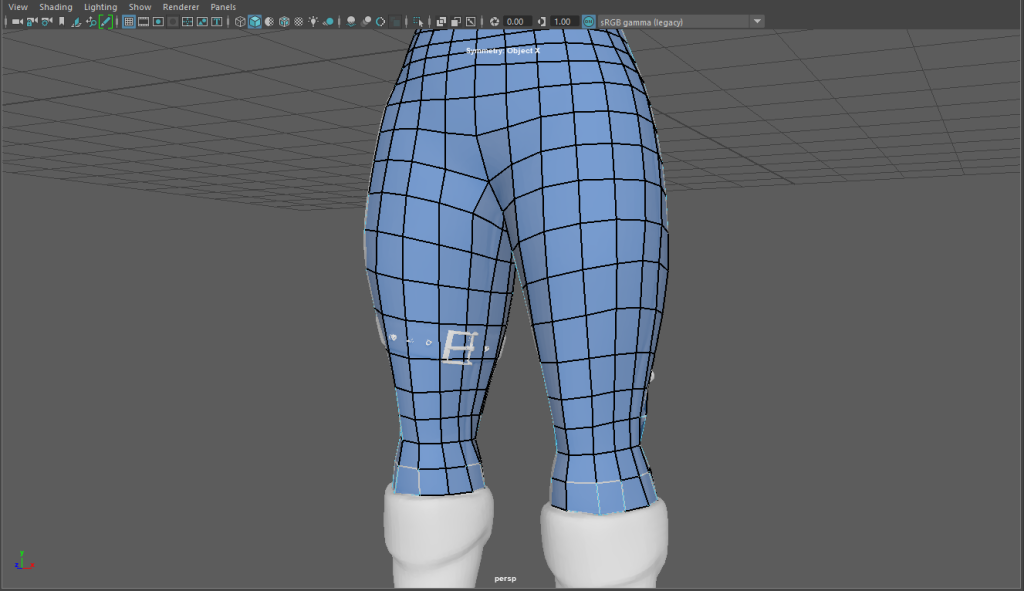
Task: Select the Grease Pencil tool icon
Action: 106,21
